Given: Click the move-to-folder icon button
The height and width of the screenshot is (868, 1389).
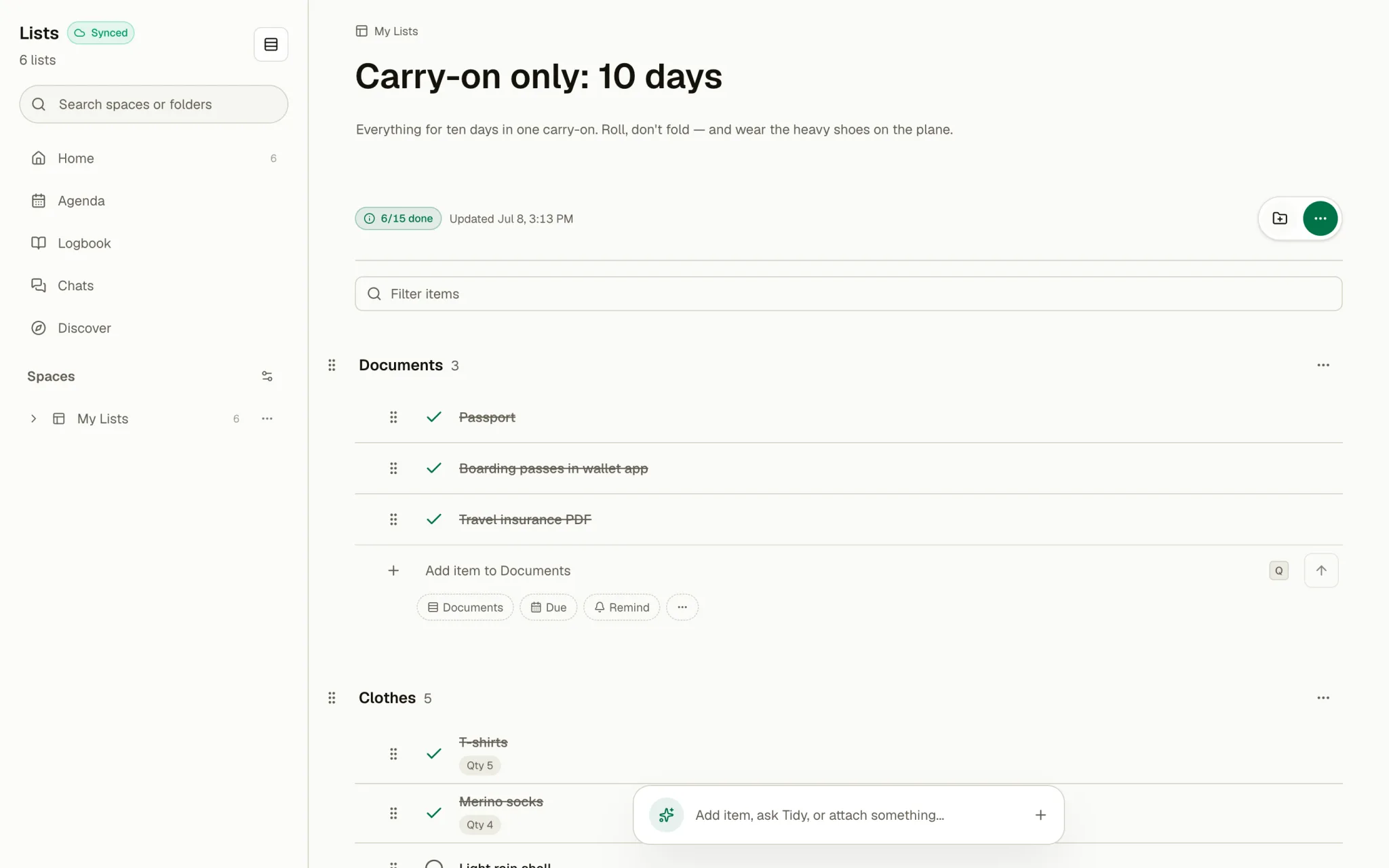Looking at the screenshot, I should pyautogui.click(x=1280, y=218).
